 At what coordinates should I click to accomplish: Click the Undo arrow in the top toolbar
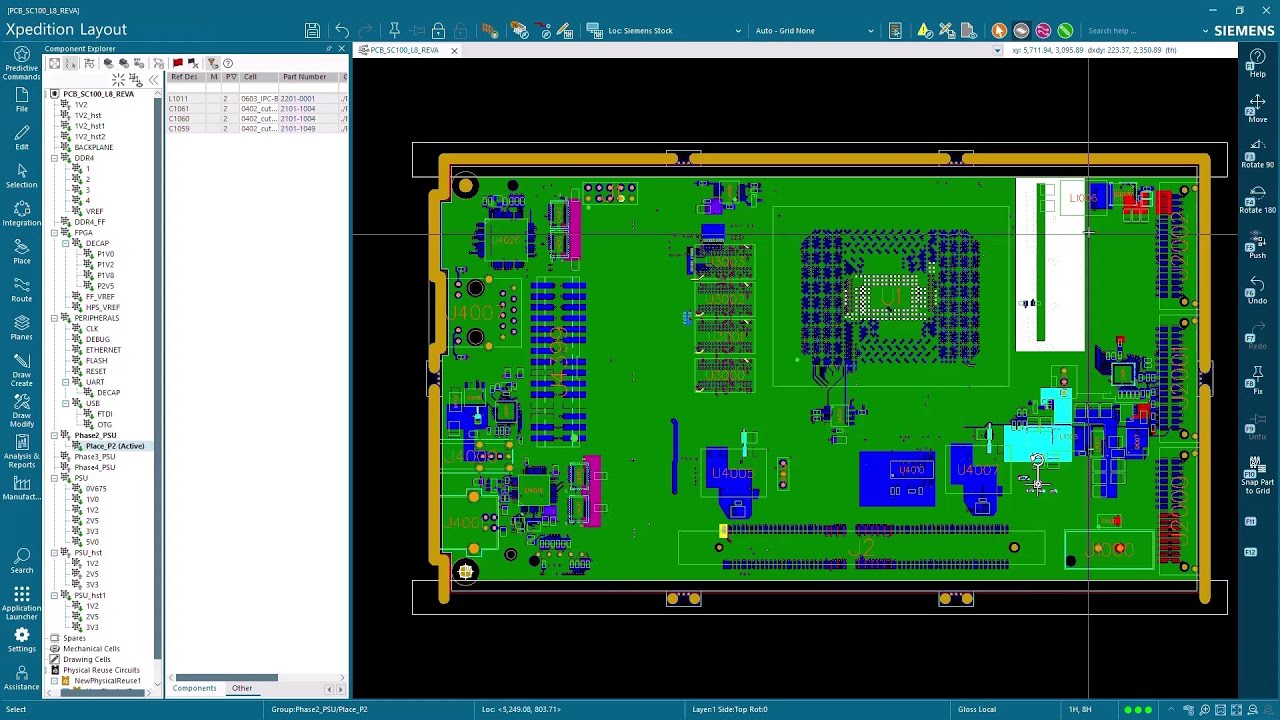[x=342, y=30]
